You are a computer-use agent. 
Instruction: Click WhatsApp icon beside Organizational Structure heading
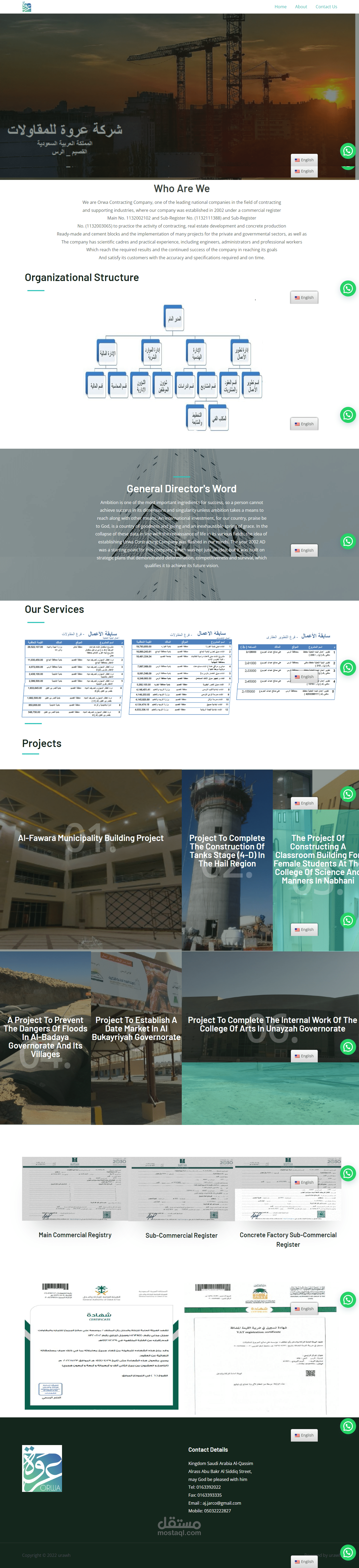click(x=348, y=288)
